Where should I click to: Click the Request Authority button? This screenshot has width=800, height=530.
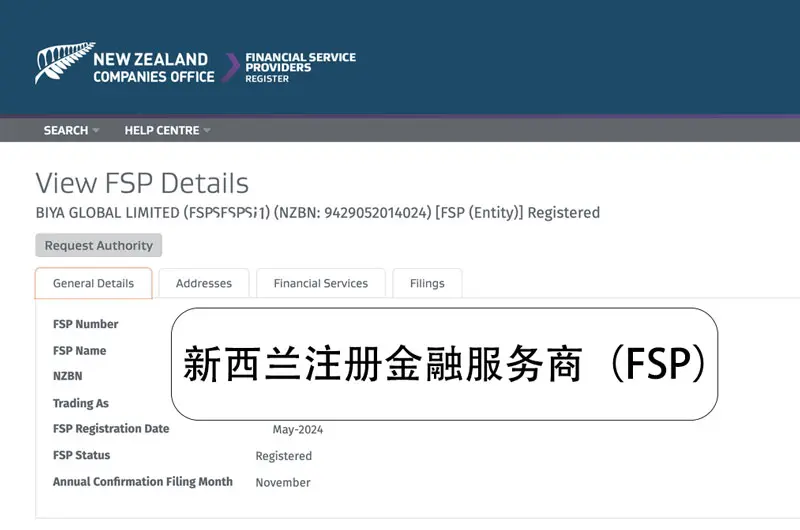pos(98,245)
